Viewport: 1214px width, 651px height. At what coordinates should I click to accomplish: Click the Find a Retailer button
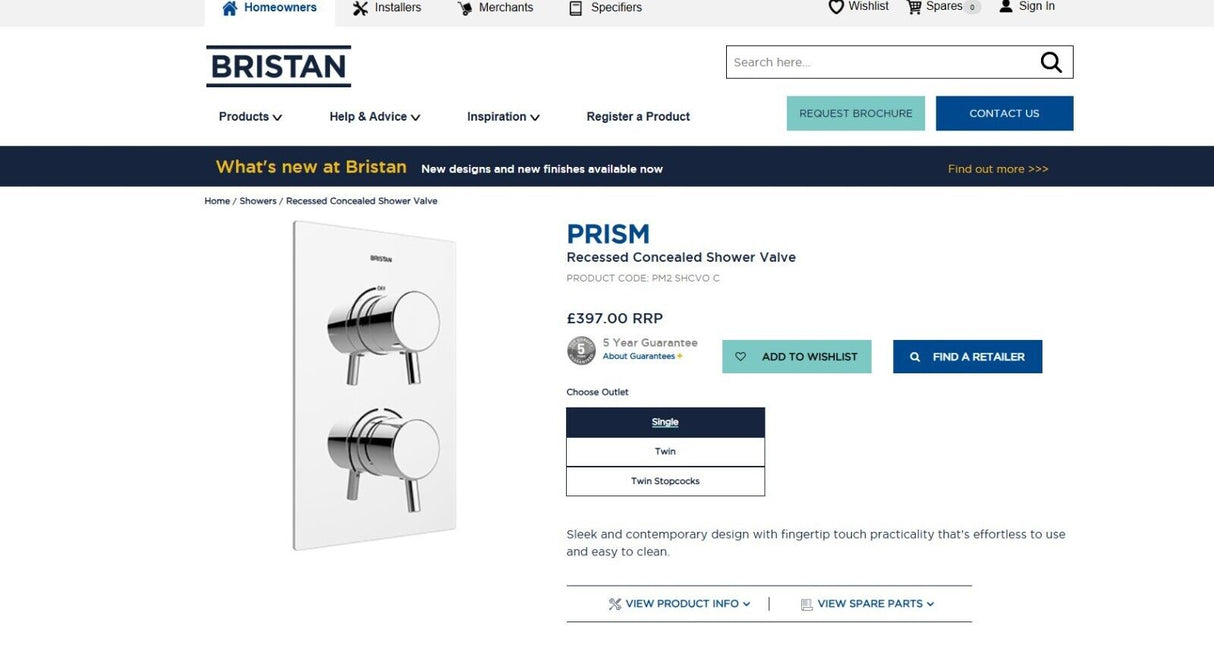(x=967, y=357)
